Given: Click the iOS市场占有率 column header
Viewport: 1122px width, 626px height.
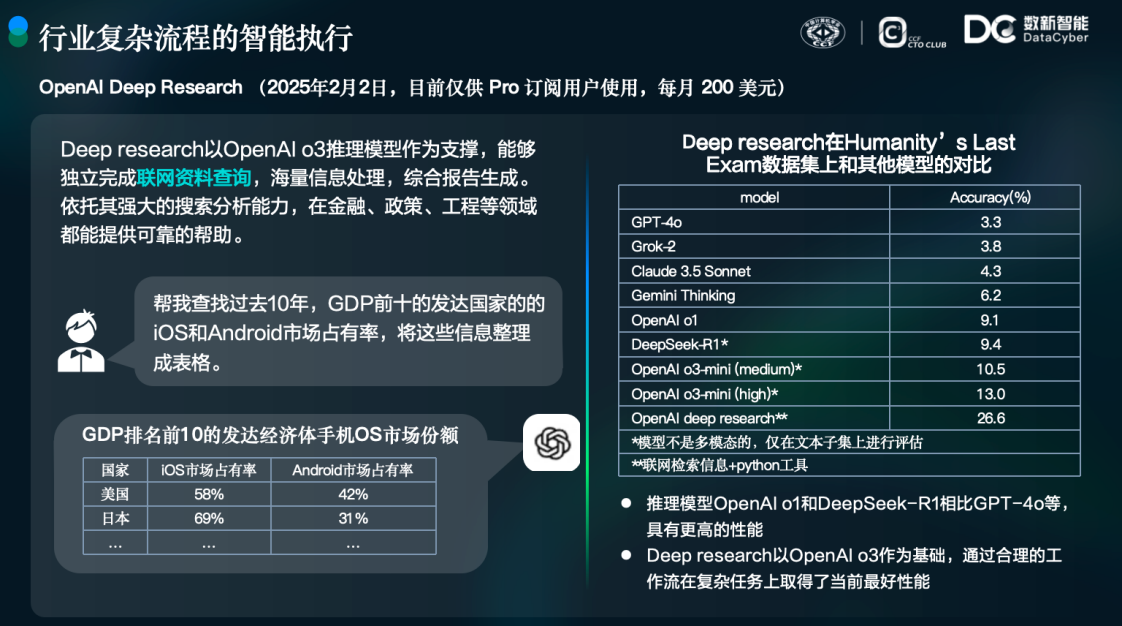Looking at the screenshot, I should tap(209, 470).
